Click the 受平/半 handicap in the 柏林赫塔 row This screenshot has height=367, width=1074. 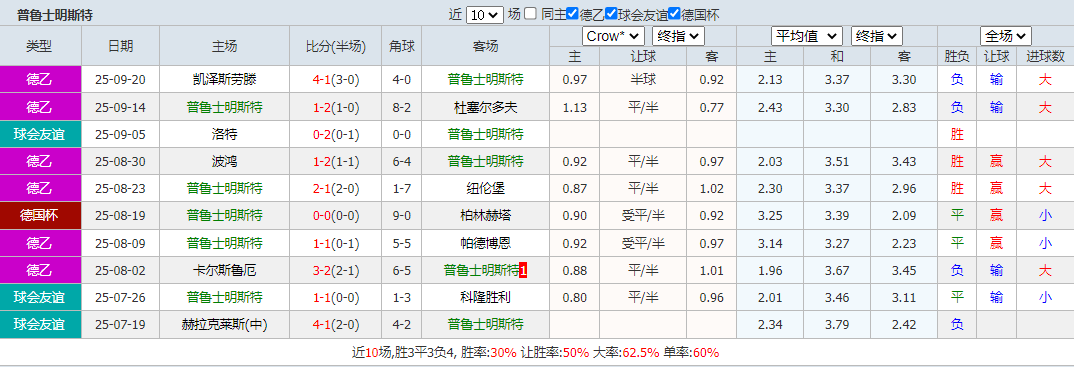point(643,216)
